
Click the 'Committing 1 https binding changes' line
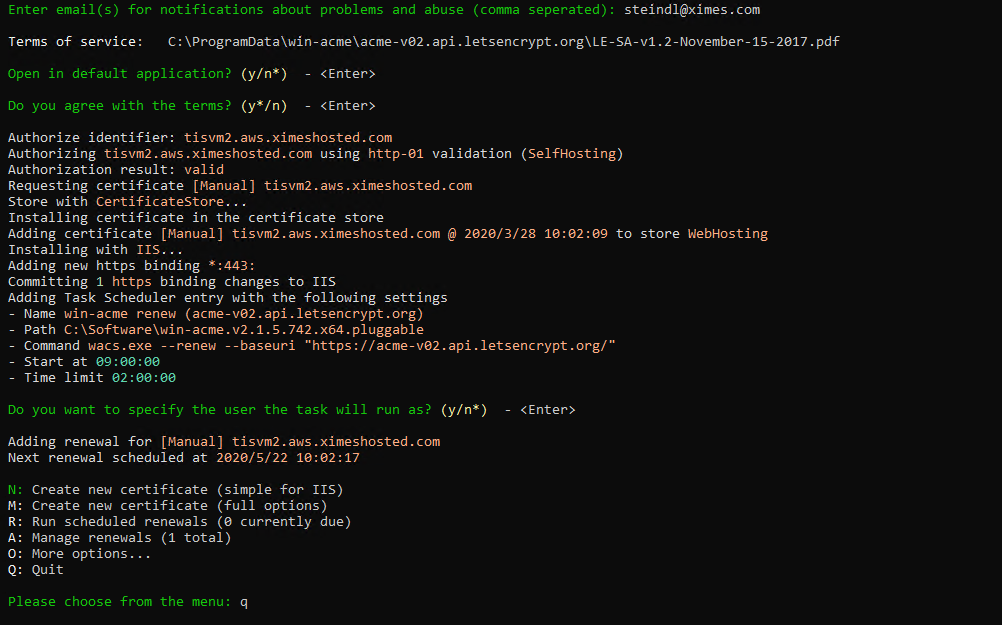click(171, 281)
